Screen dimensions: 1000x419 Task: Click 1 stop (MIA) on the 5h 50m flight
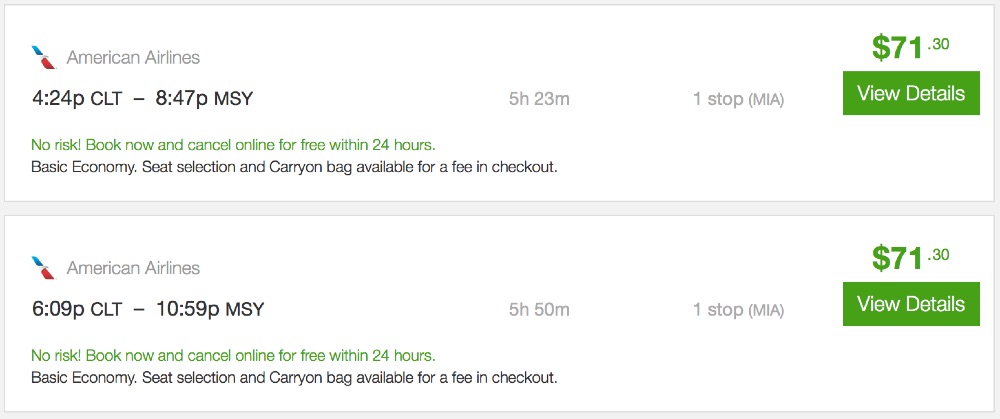(738, 309)
